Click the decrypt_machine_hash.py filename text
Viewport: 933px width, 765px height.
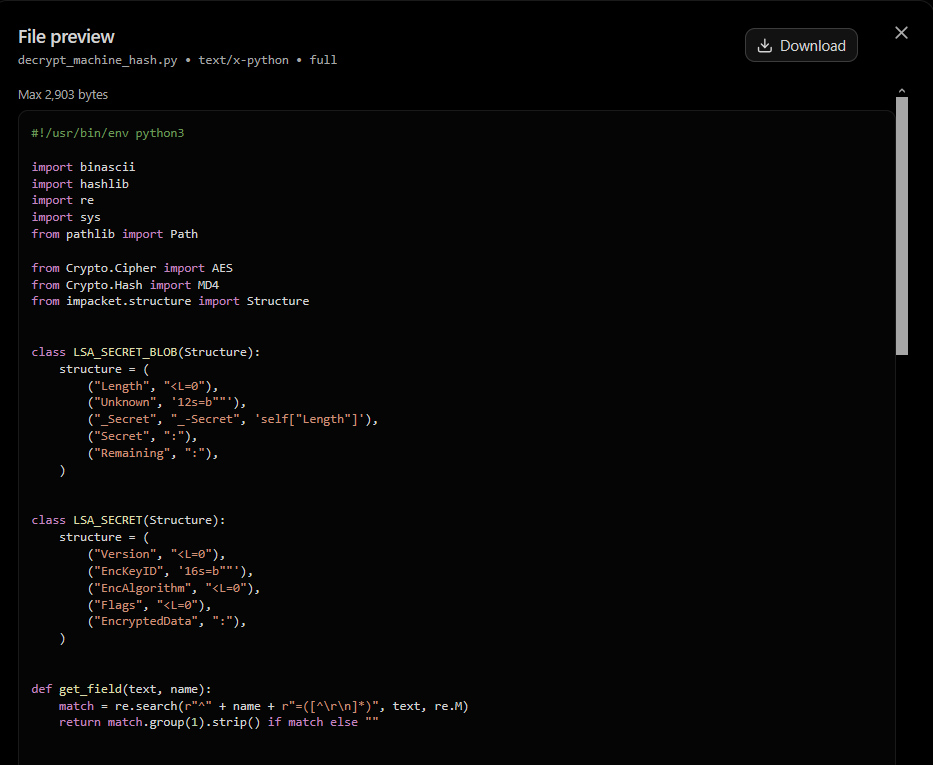coord(98,60)
